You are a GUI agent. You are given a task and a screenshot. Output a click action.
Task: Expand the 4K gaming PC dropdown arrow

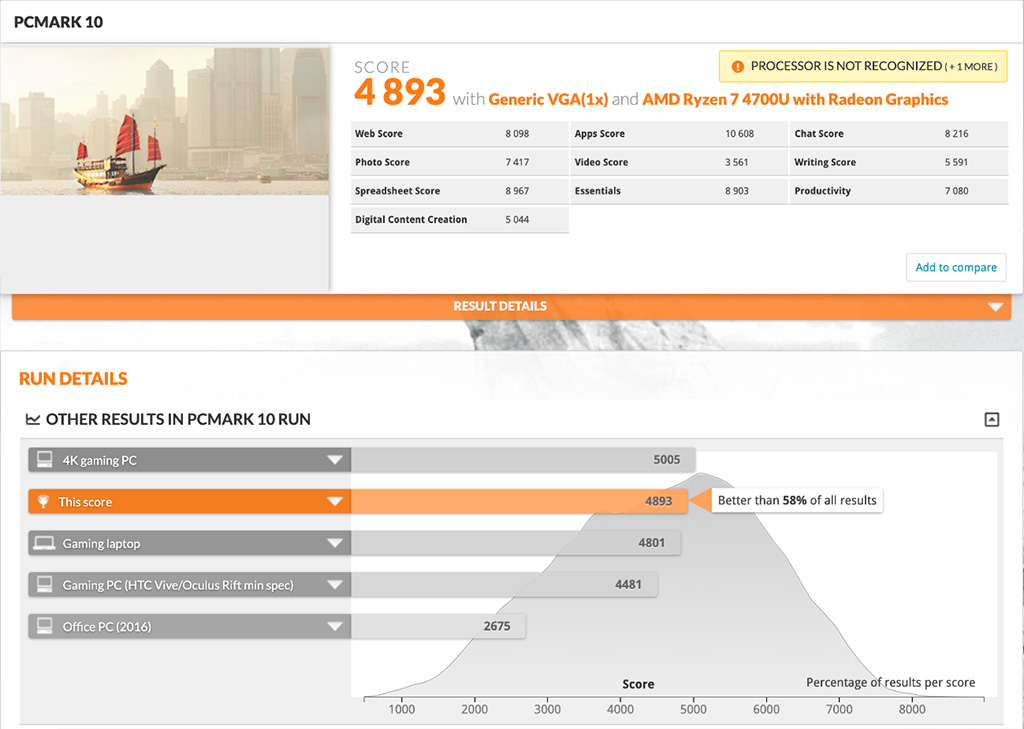335,460
